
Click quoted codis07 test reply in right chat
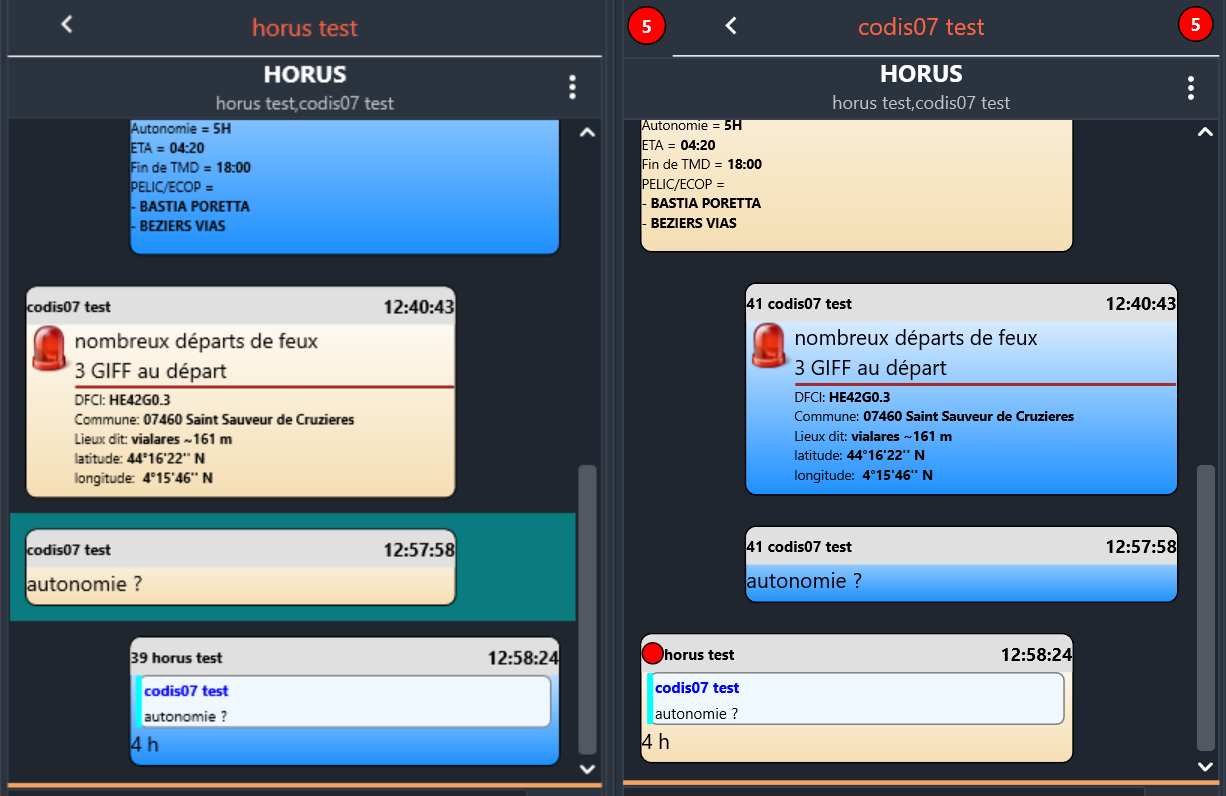[x=856, y=699]
